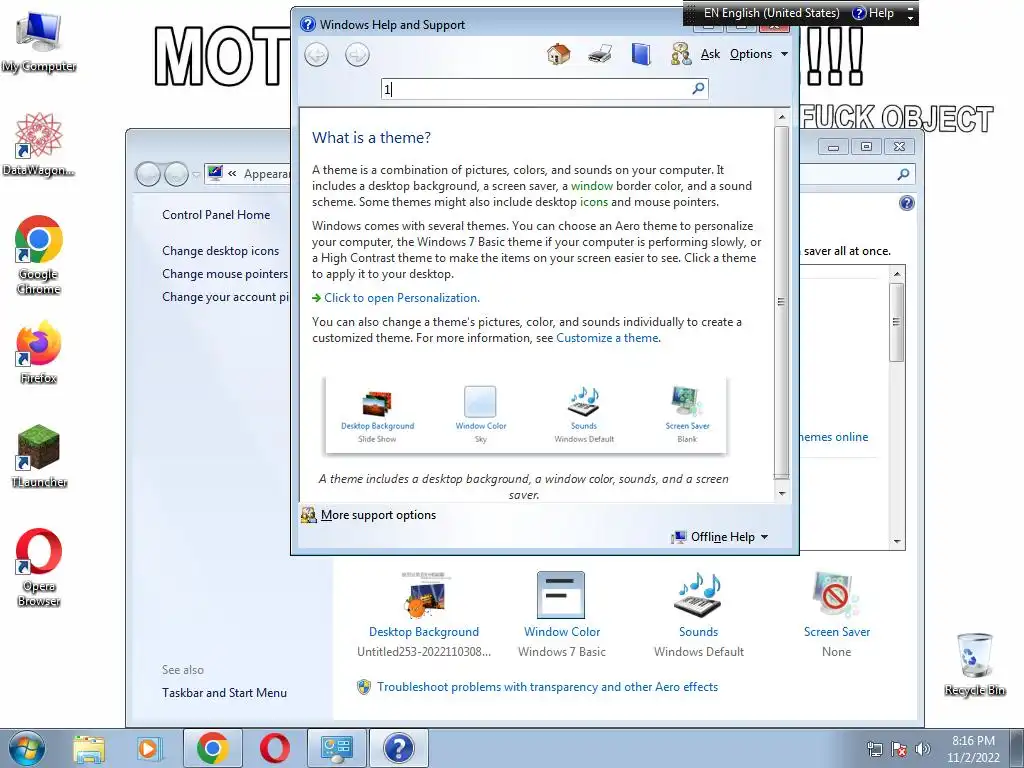Click Troubleshoot problems with transparency link
This screenshot has width=1024, height=768.
click(x=547, y=687)
